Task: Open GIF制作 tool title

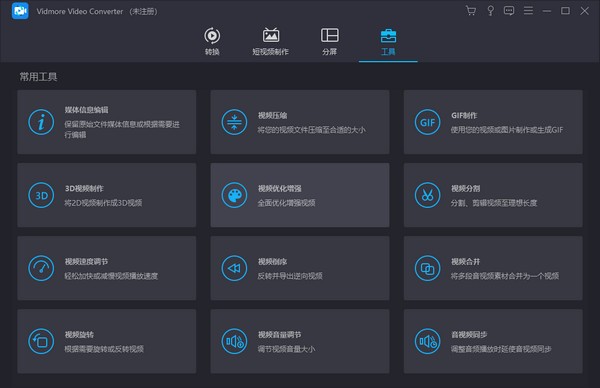Action: [x=464, y=115]
